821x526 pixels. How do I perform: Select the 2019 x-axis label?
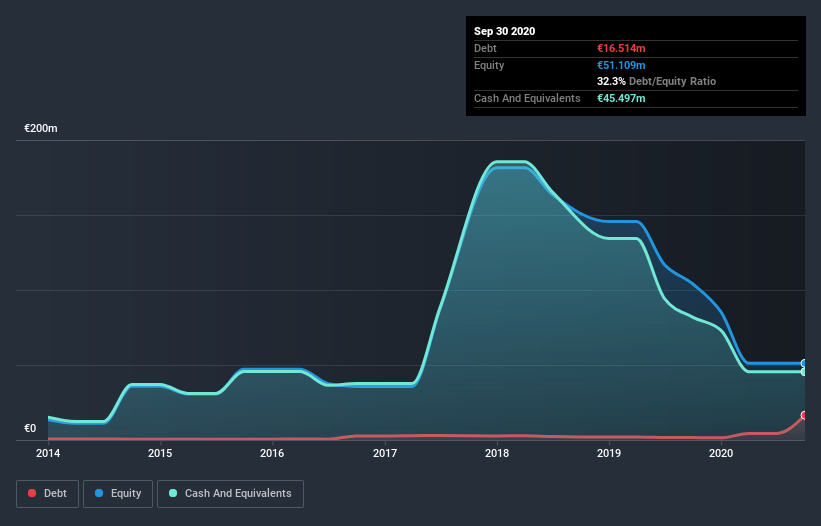click(x=609, y=453)
